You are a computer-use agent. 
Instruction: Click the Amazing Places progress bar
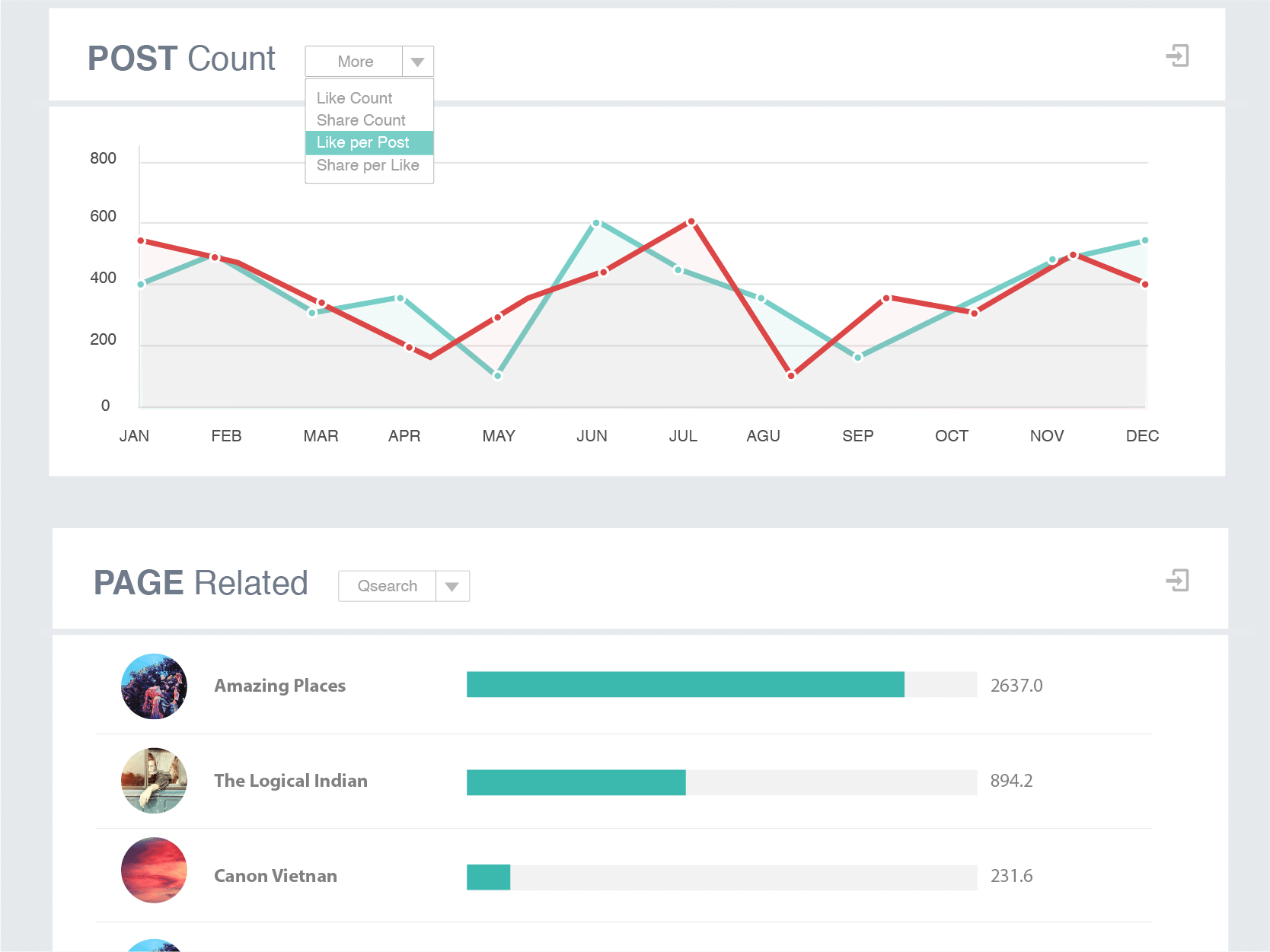(721, 685)
